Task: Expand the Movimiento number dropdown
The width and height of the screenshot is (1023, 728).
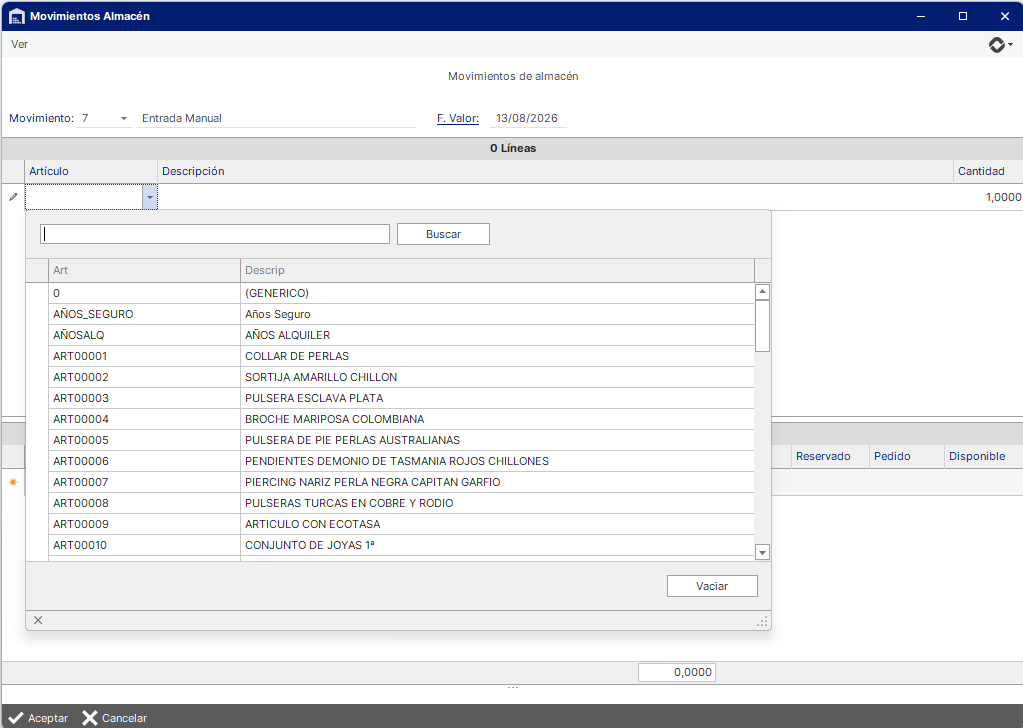Action: 123,119
